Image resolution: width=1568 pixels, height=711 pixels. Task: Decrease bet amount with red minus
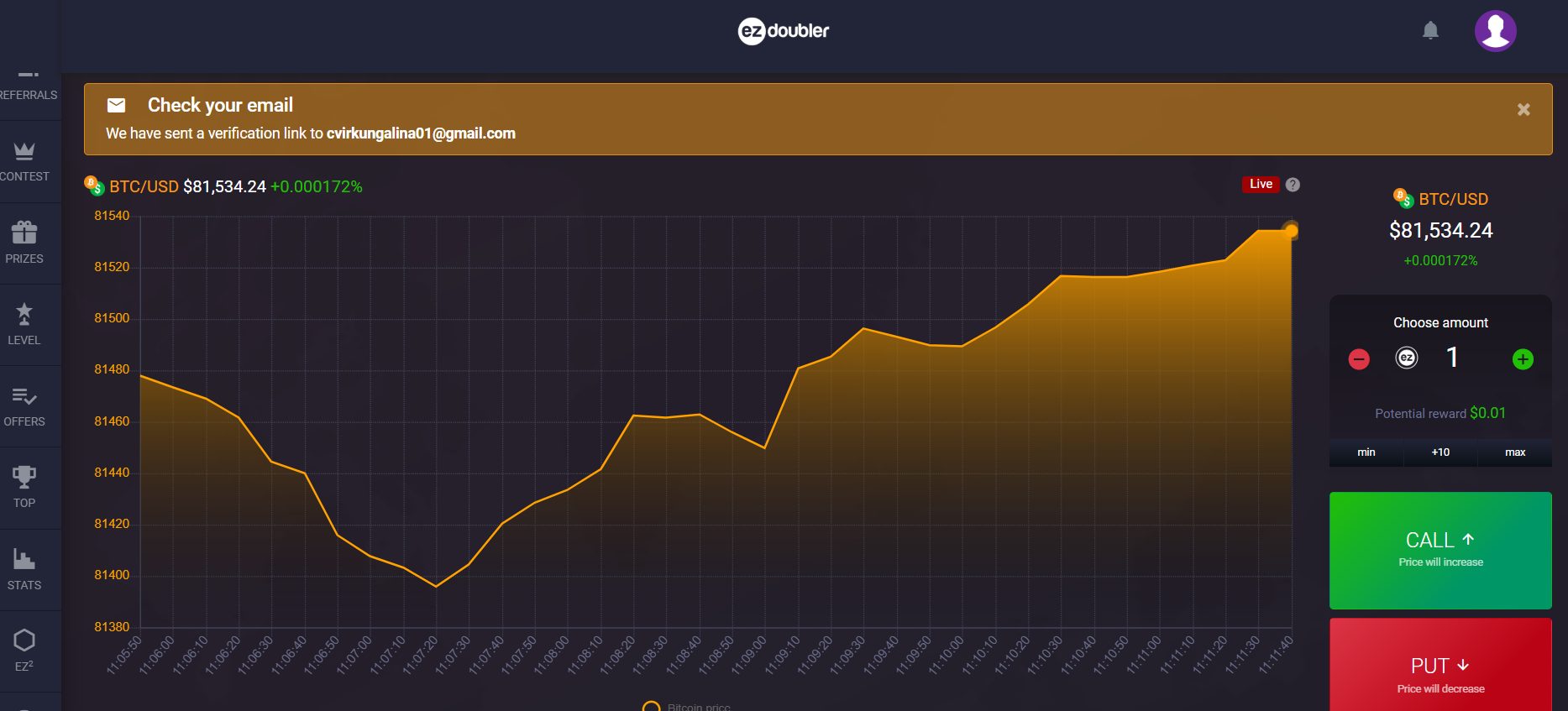pos(1359,359)
